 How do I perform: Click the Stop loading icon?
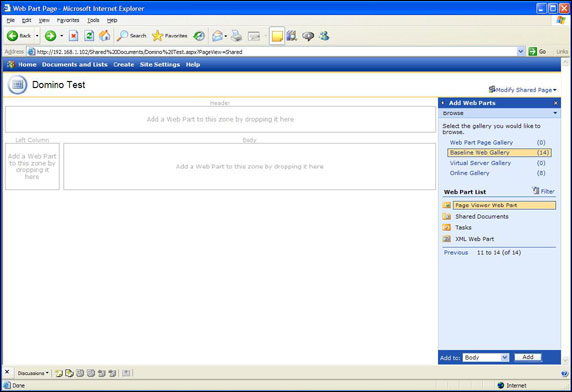pos(74,36)
